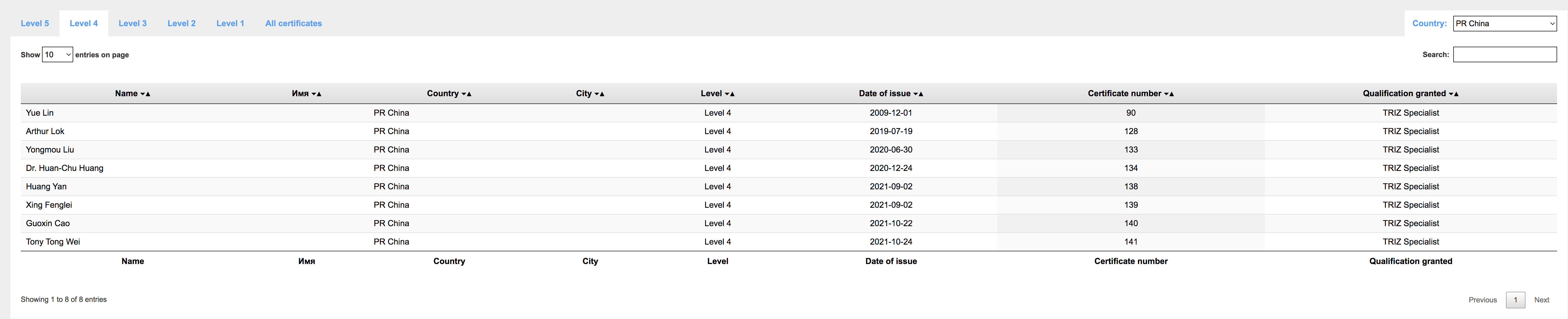This screenshot has height=319, width=1568.
Task: Sort table by Имя column header
Action: tap(307, 94)
